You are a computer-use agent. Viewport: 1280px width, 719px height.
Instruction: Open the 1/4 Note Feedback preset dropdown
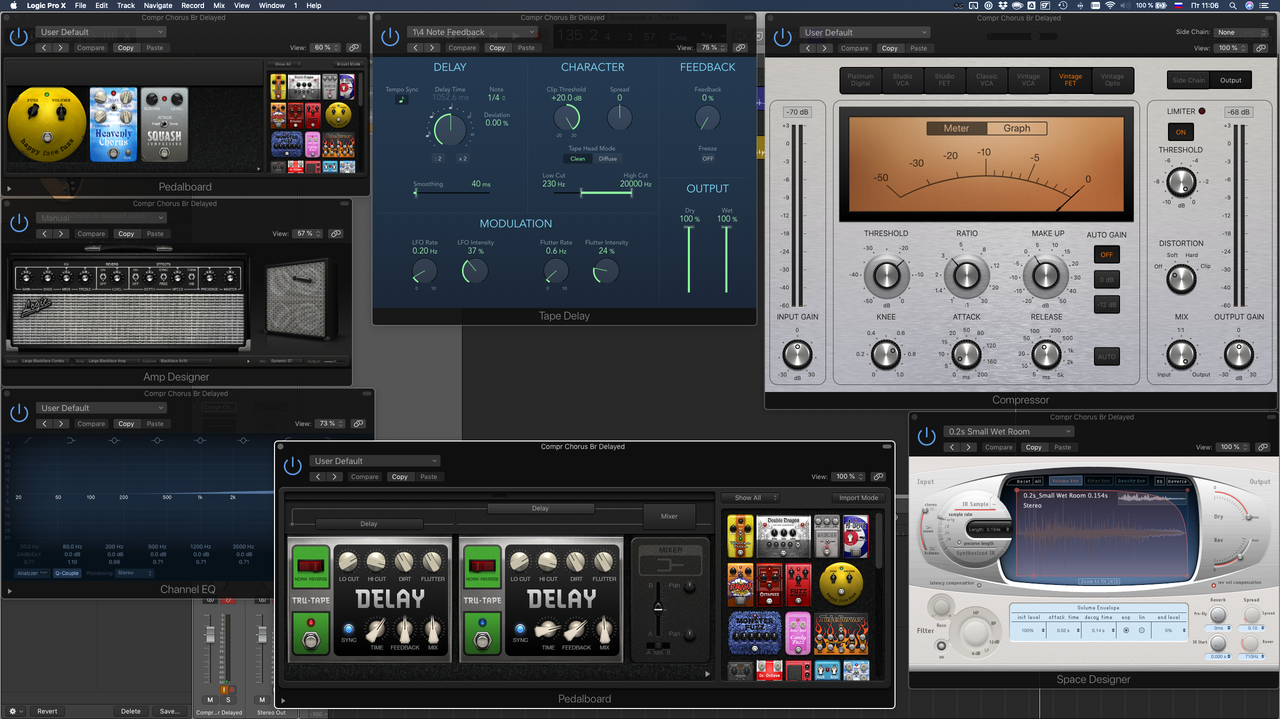click(473, 32)
